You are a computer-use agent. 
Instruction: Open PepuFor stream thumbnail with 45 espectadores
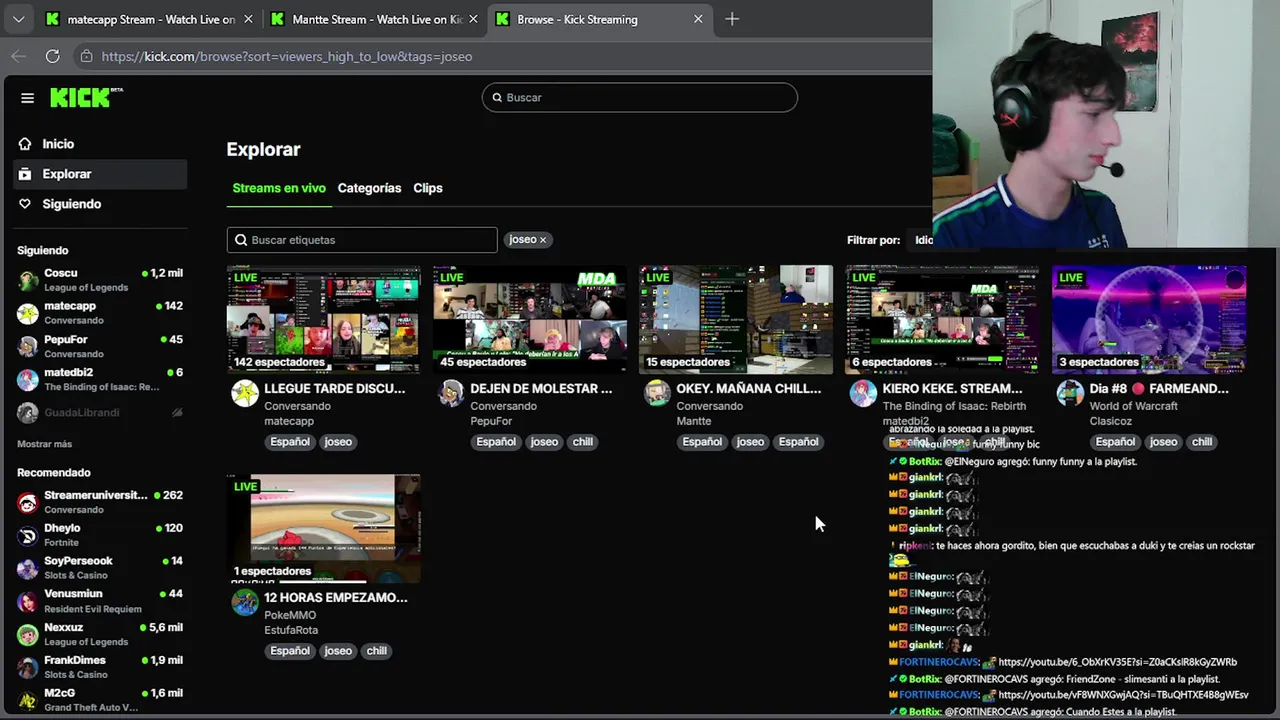coord(530,319)
